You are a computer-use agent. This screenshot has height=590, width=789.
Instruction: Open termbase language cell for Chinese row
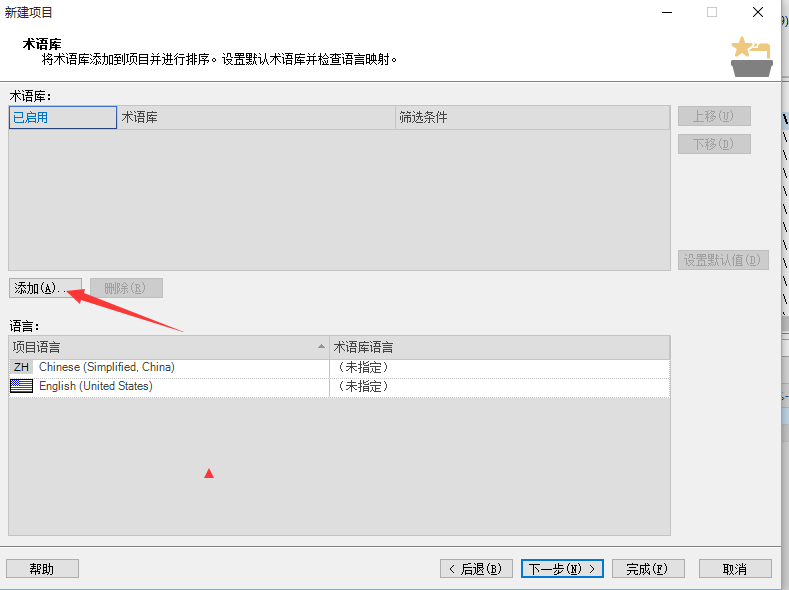(498, 367)
